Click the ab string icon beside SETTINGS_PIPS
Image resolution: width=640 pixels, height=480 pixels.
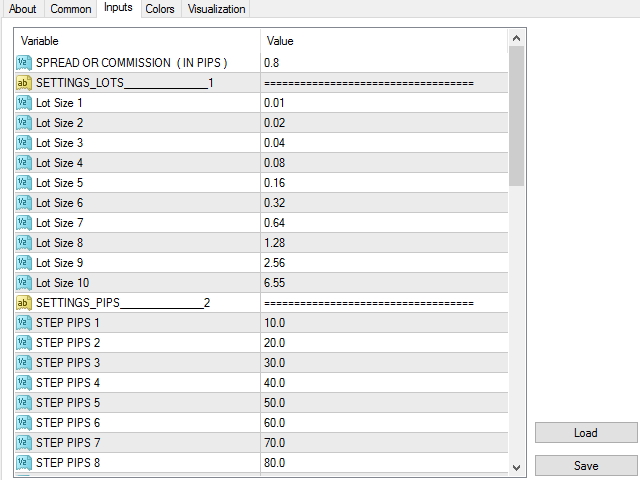coord(24,303)
